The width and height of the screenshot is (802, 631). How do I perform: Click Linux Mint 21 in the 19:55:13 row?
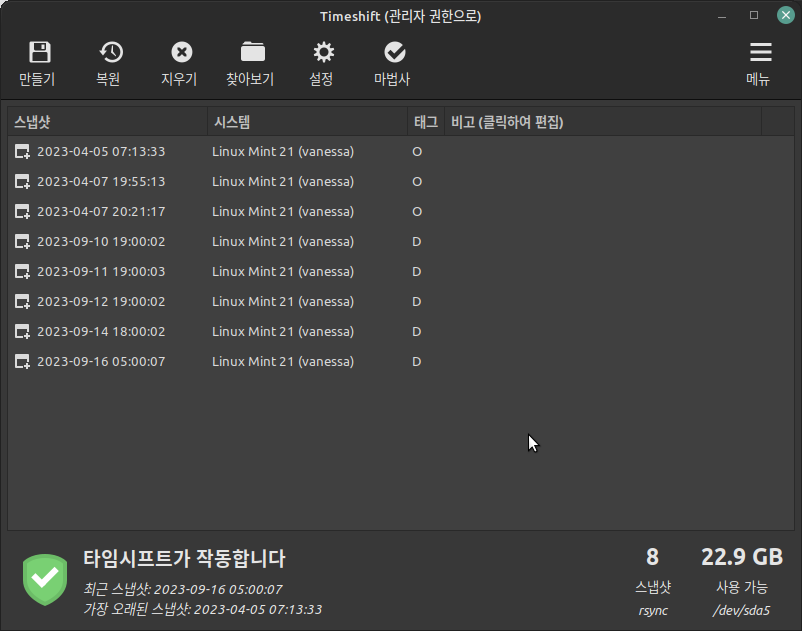coord(283,182)
